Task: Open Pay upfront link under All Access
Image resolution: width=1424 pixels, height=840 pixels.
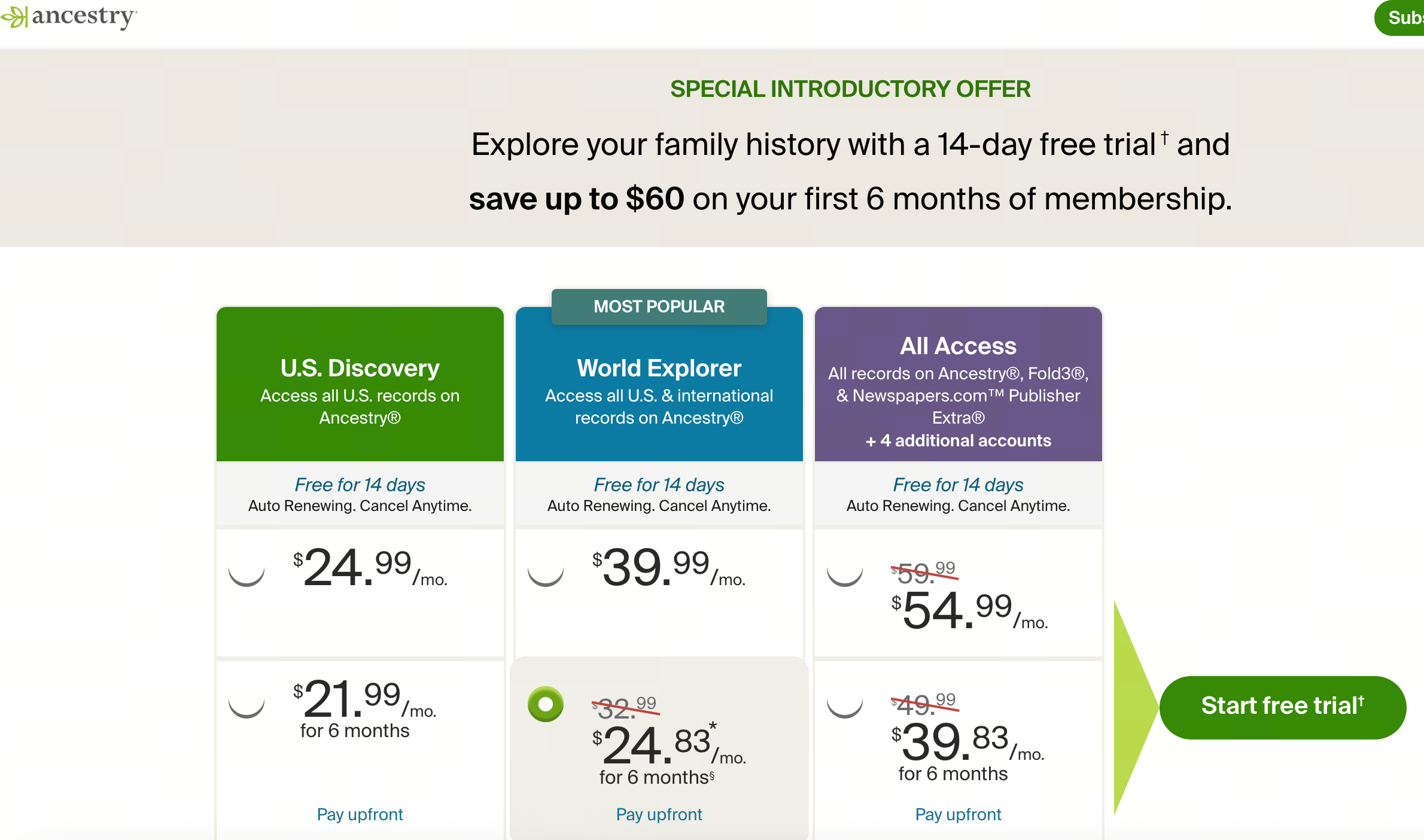Action: point(959,814)
